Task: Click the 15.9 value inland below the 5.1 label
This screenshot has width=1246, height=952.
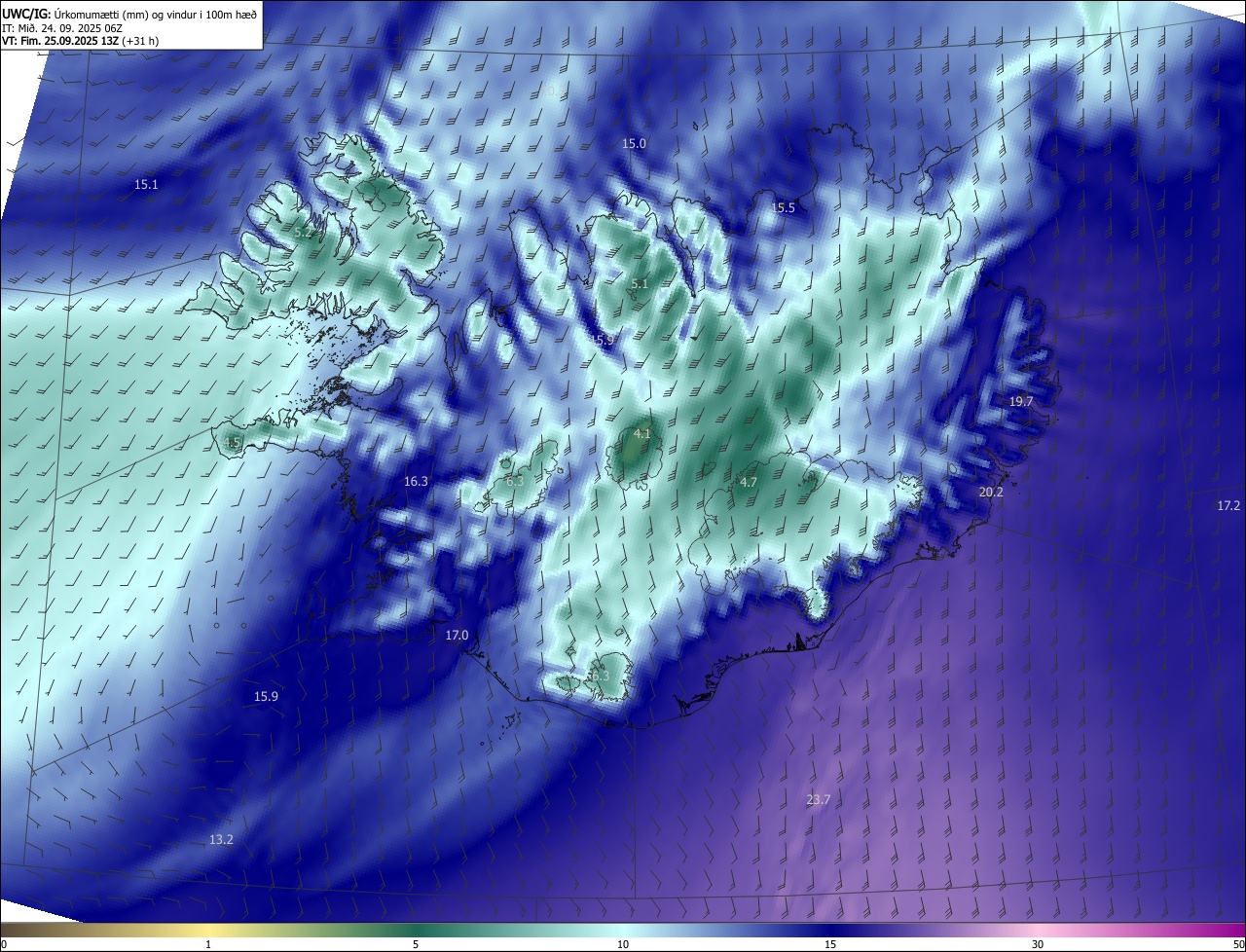Action: (603, 340)
